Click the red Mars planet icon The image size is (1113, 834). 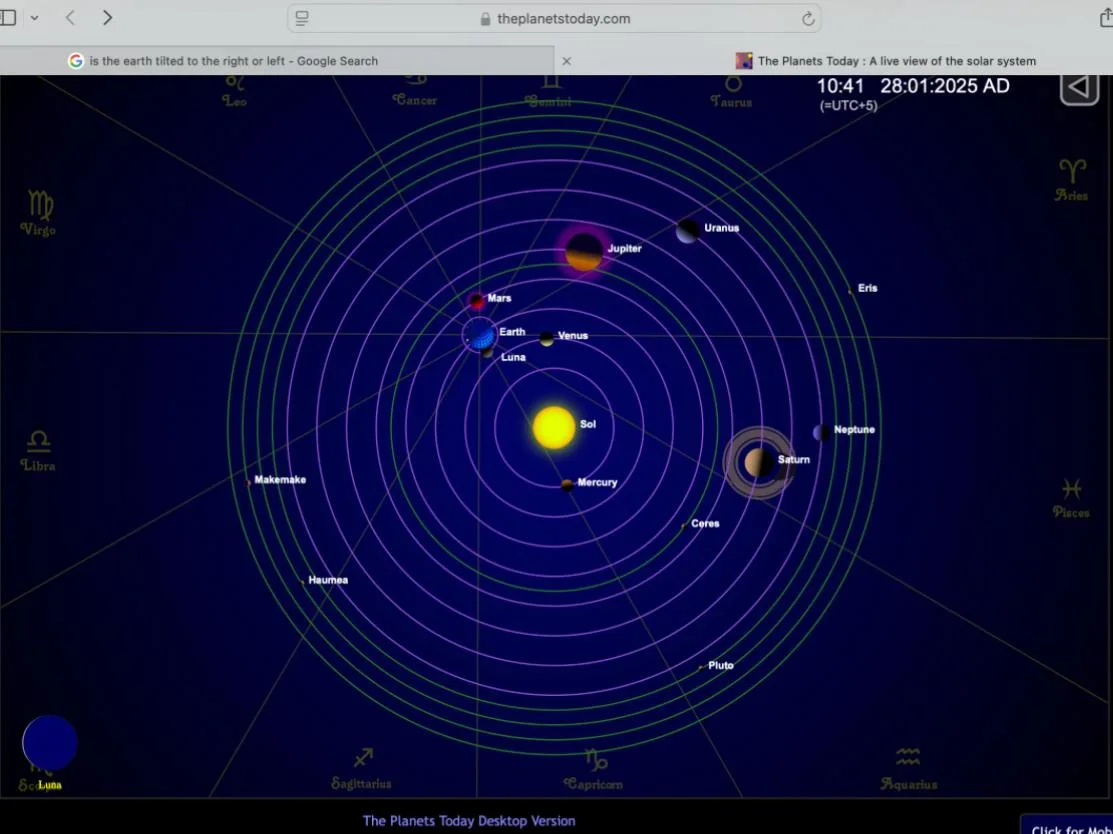click(478, 301)
